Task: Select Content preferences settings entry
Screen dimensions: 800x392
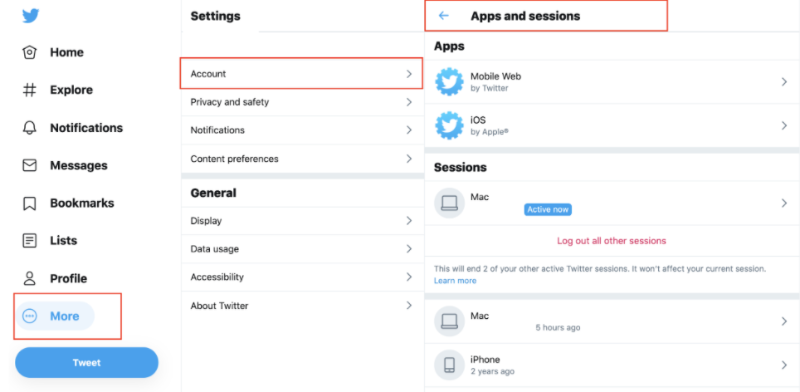Action: tap(303, 159)
